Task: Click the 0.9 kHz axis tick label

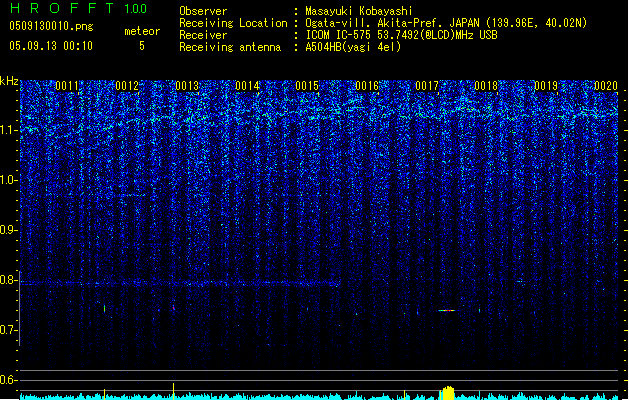Action: coord(8,230)
